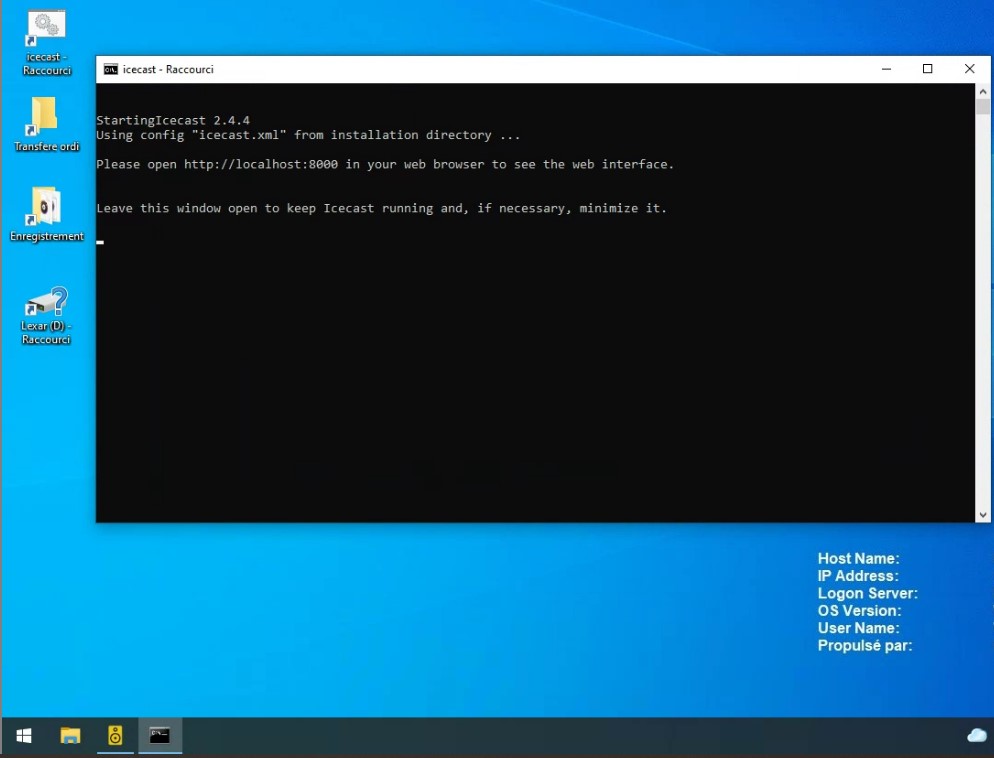Click the console scrollbar up arrow
The height and width of the screenshot is (758, 994).
click(983, 92)
